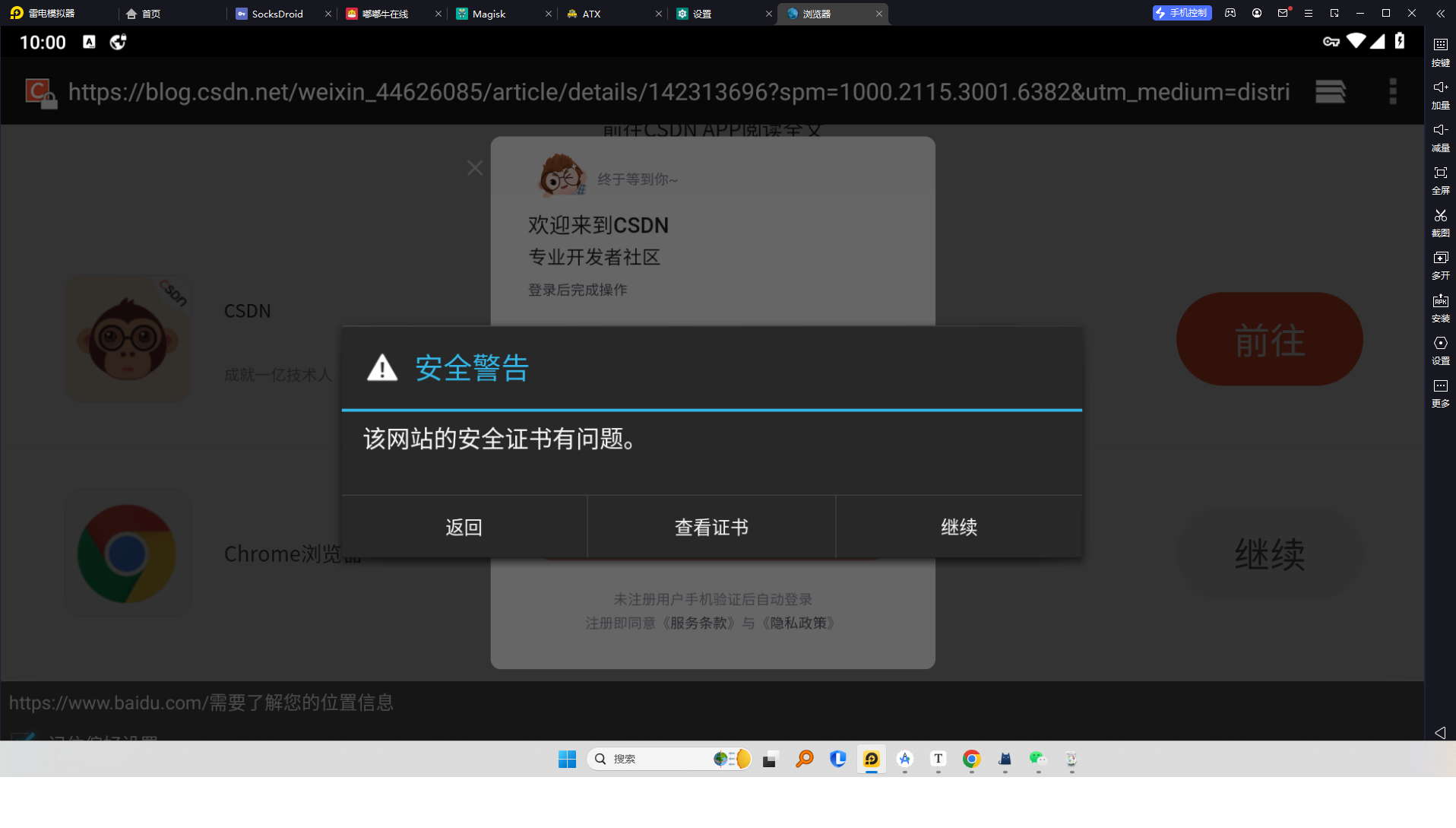This screenshot has width=1456, height=828.
Task: Collapse the sidebar with the double-chevron
Action: [x=1440, y=14]
